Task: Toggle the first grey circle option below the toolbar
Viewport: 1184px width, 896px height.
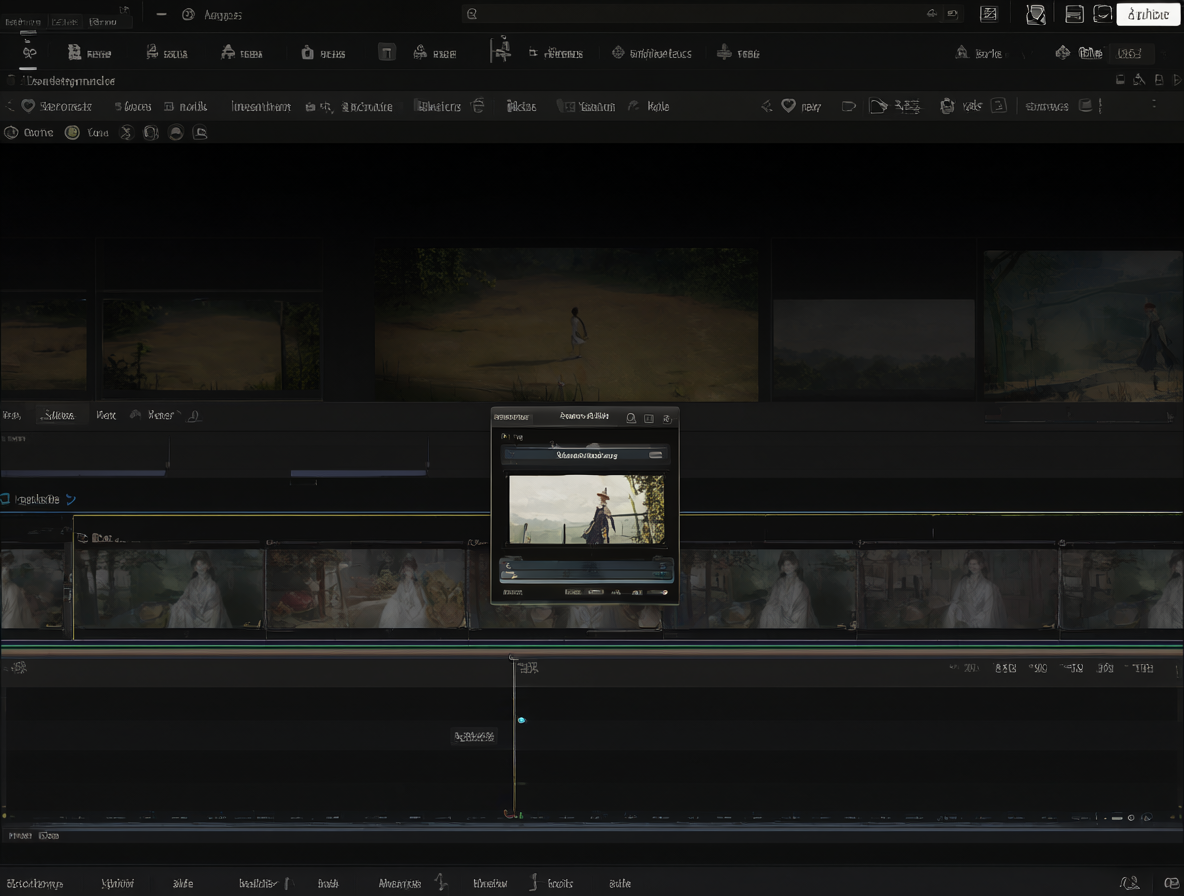Action: [11, 133]
